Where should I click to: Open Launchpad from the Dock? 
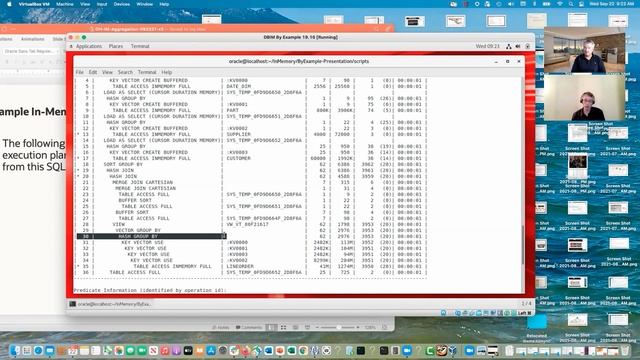tap(27, 350)
